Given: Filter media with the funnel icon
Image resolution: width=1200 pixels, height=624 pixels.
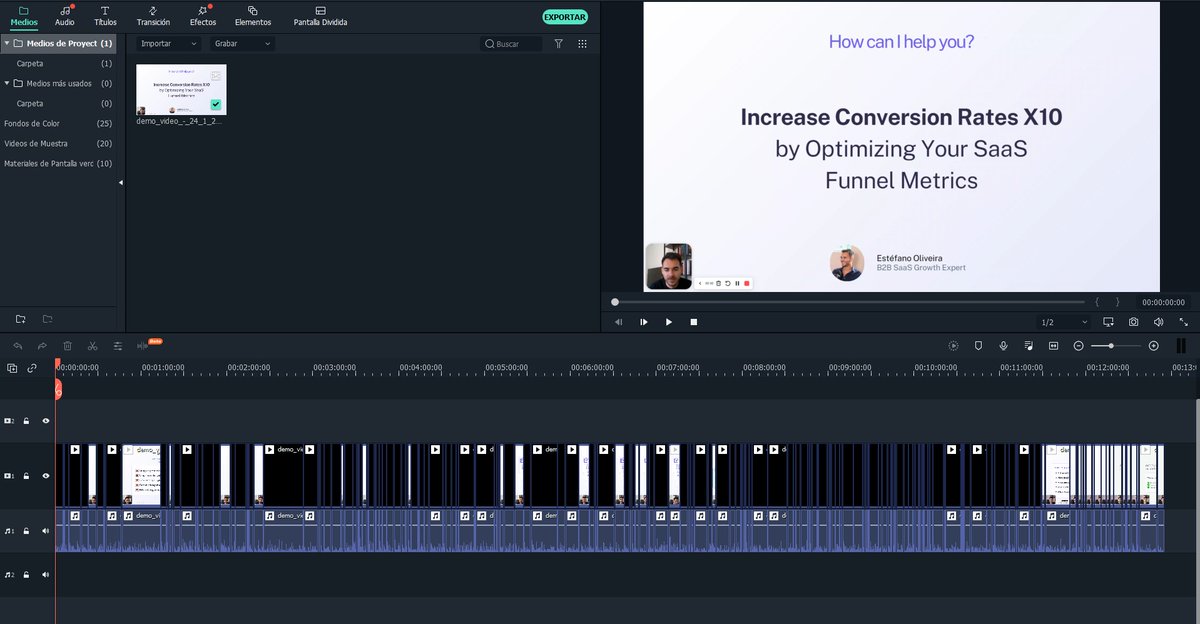Looking at the screenshot, I should click(x=558, y=44).
